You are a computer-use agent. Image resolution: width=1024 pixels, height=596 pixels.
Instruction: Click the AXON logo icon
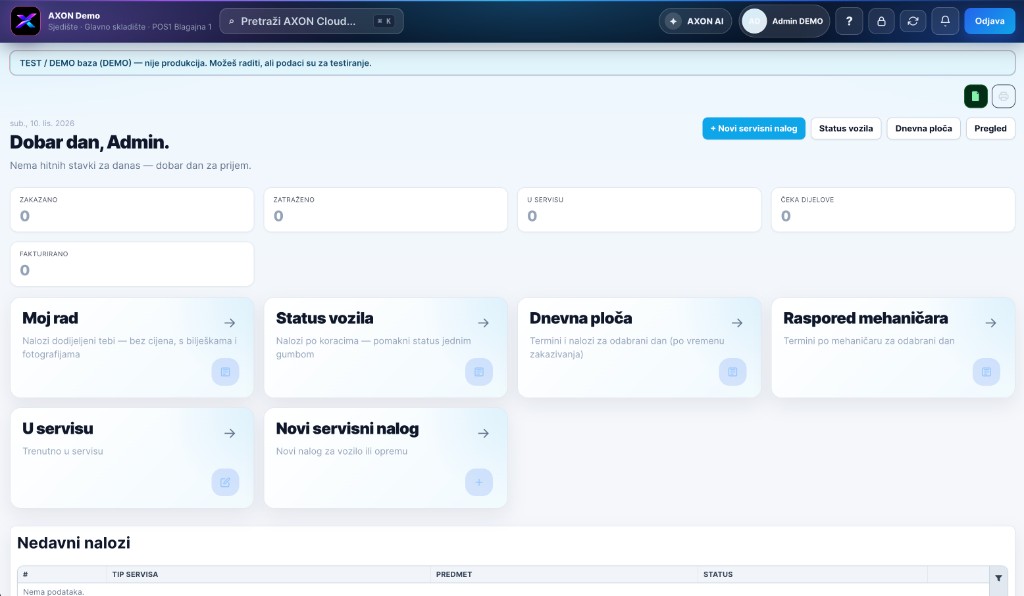coord(25,21)
